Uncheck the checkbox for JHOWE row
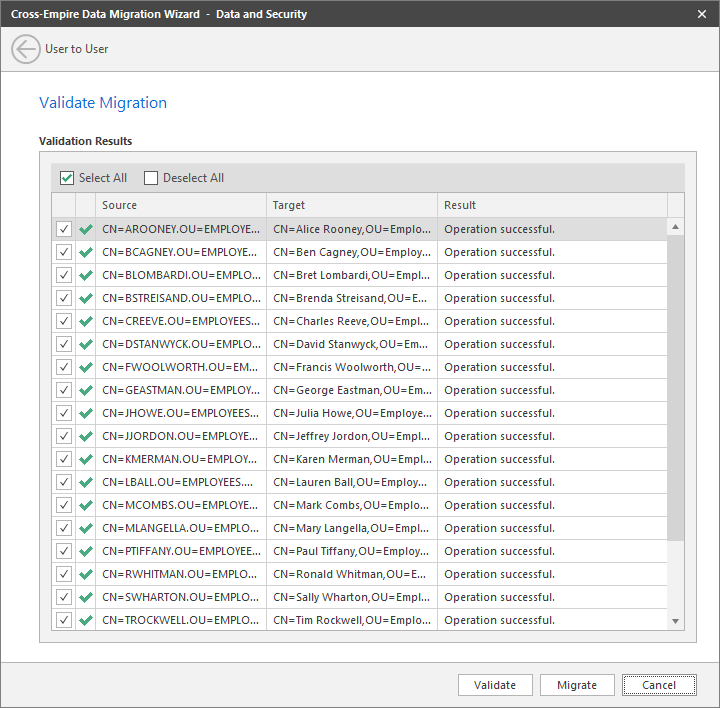This screenshot has height=708, width=720. click(x=64, y=413)
